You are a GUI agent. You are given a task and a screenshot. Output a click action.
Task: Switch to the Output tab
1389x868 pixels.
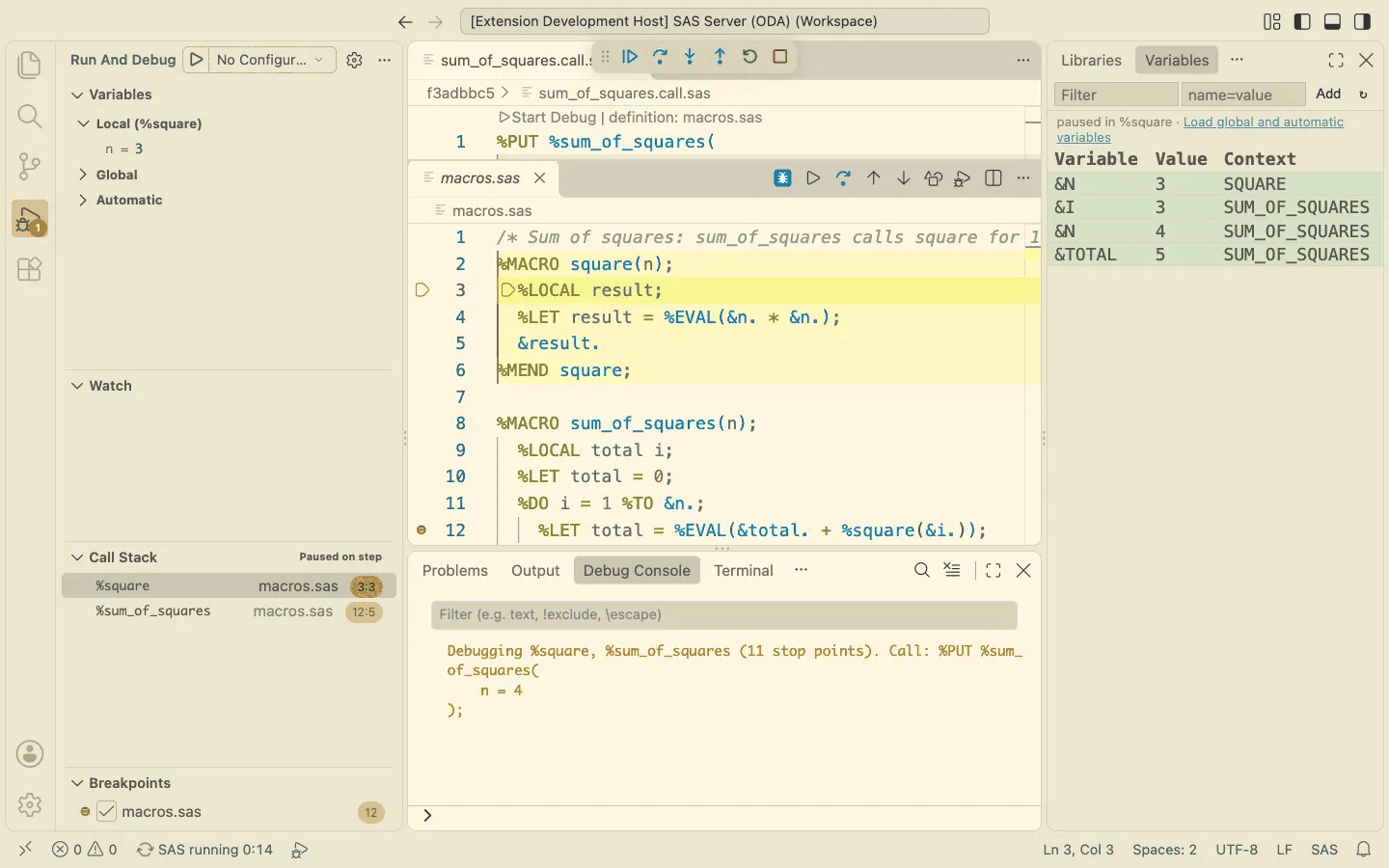[x=535, y=570]
